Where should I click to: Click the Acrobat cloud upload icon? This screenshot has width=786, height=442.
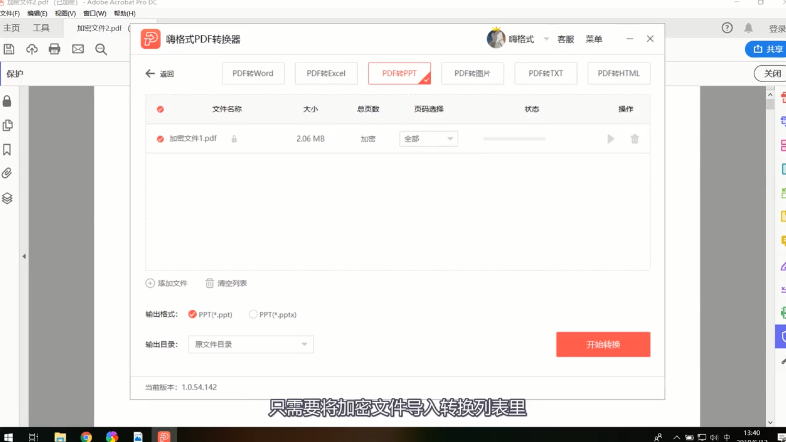click(32, 49)
